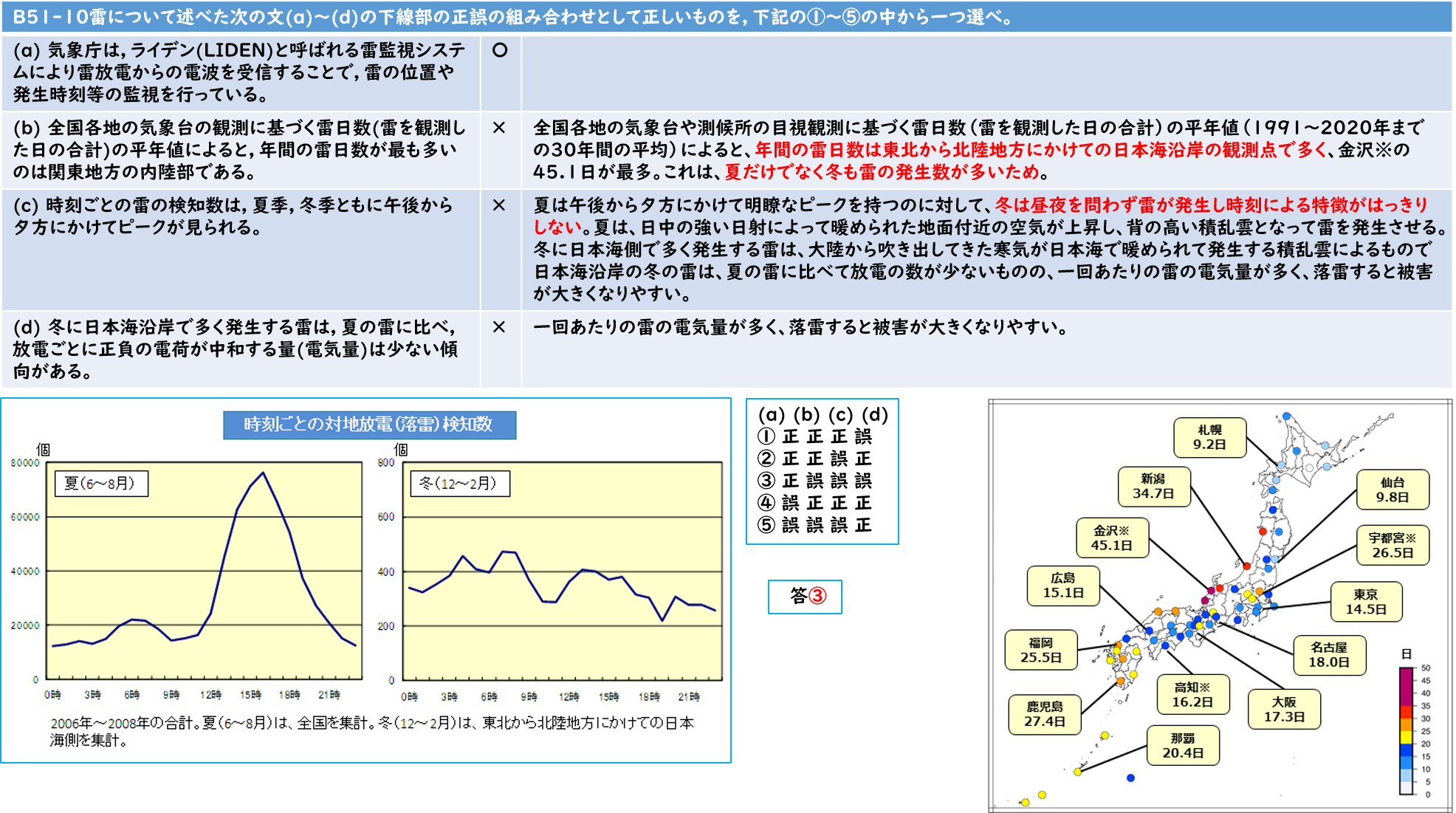Click the 東京 14.5日 map label
The image size is (1456, 813).
[1366, 602]
